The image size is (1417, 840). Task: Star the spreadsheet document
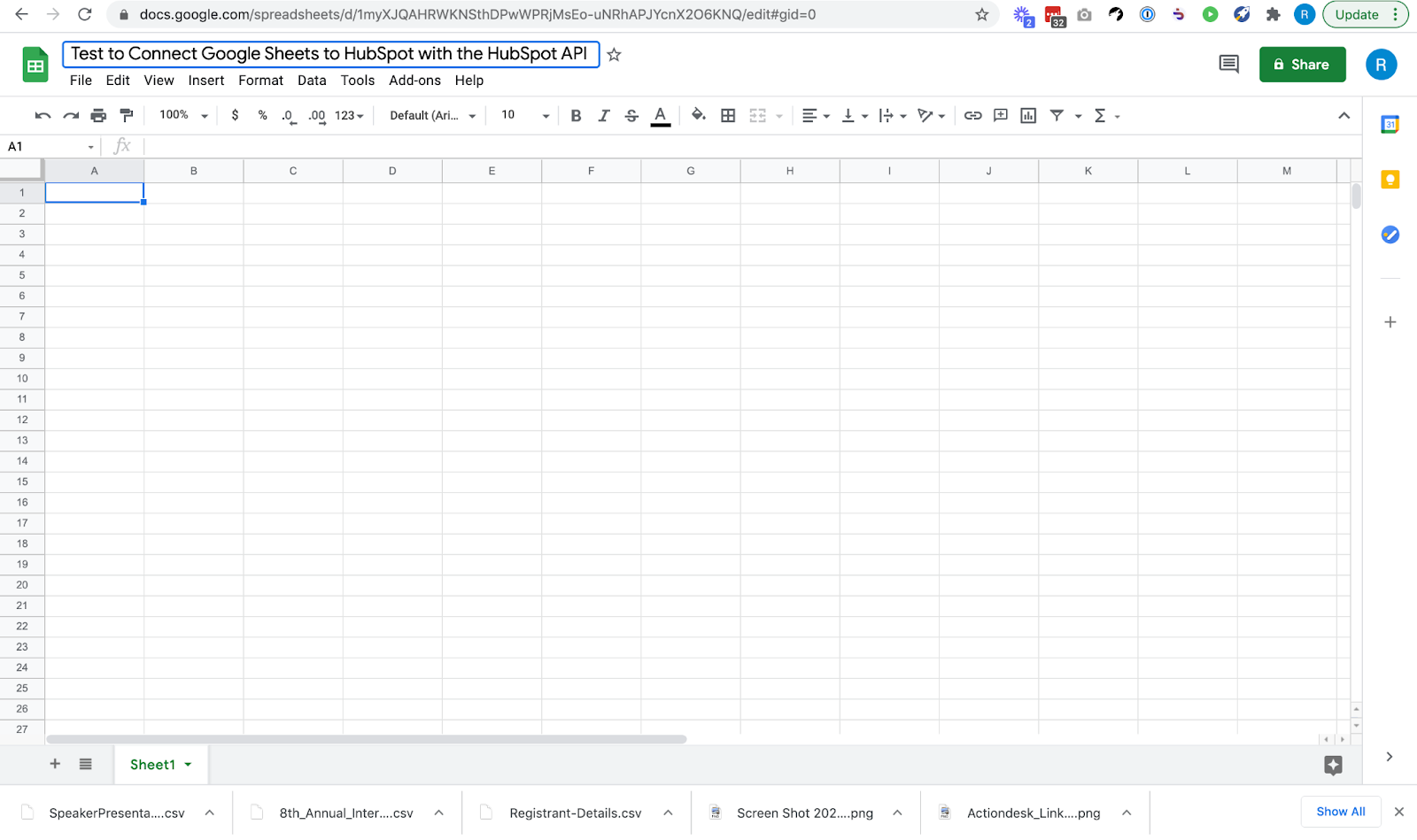614,55
